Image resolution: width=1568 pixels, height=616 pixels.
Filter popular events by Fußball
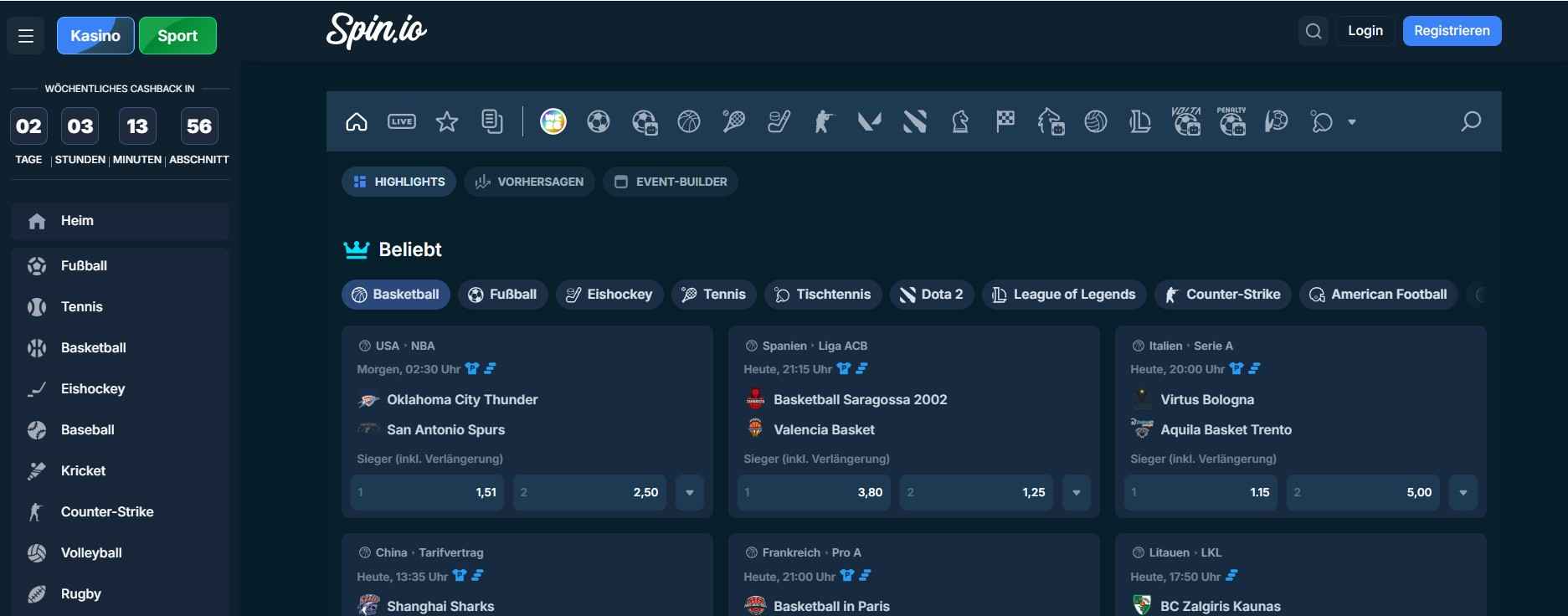[502, 295]
